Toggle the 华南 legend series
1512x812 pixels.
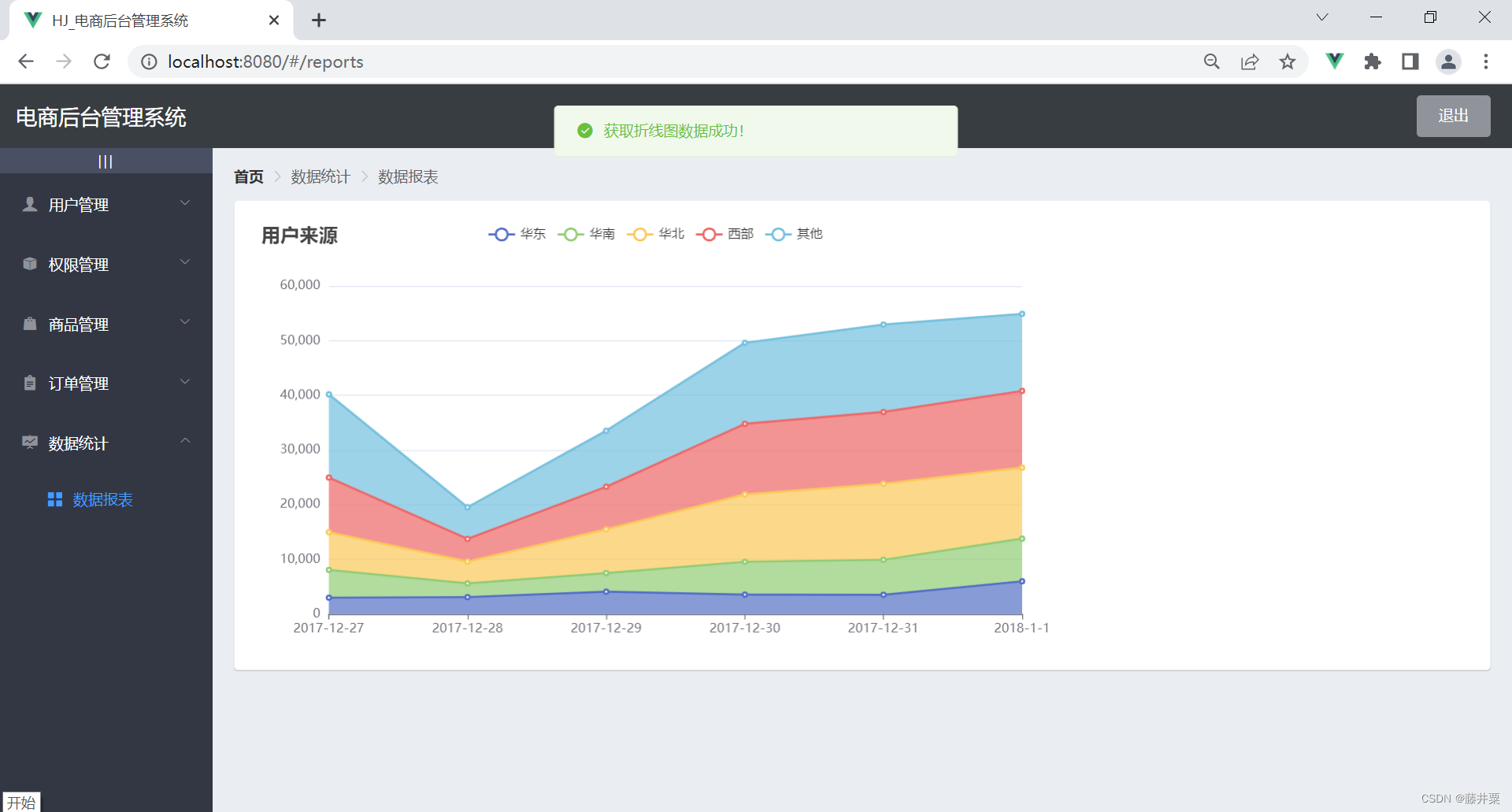[x=586, y=234]
